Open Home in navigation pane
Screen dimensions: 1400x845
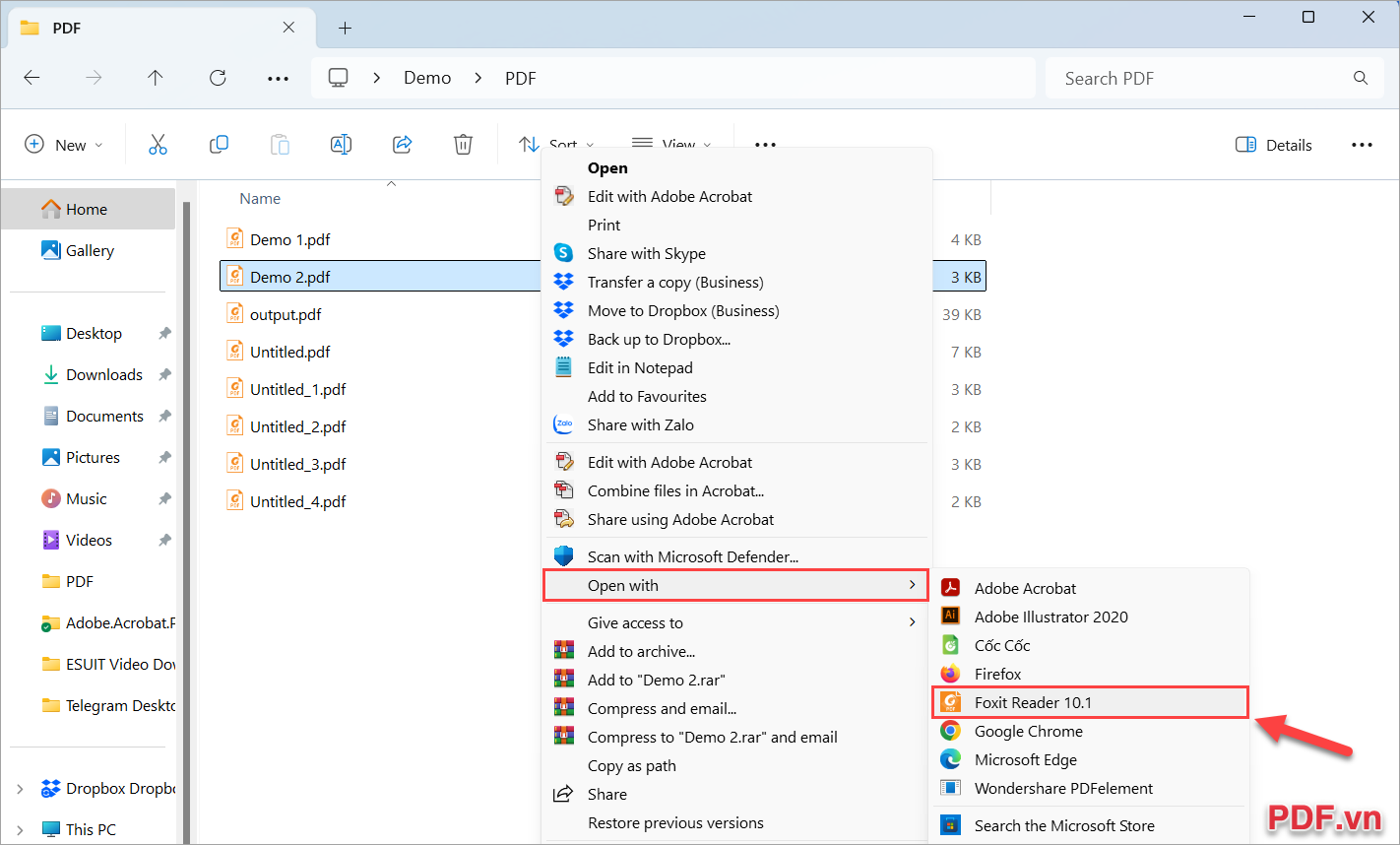point(88,209)
